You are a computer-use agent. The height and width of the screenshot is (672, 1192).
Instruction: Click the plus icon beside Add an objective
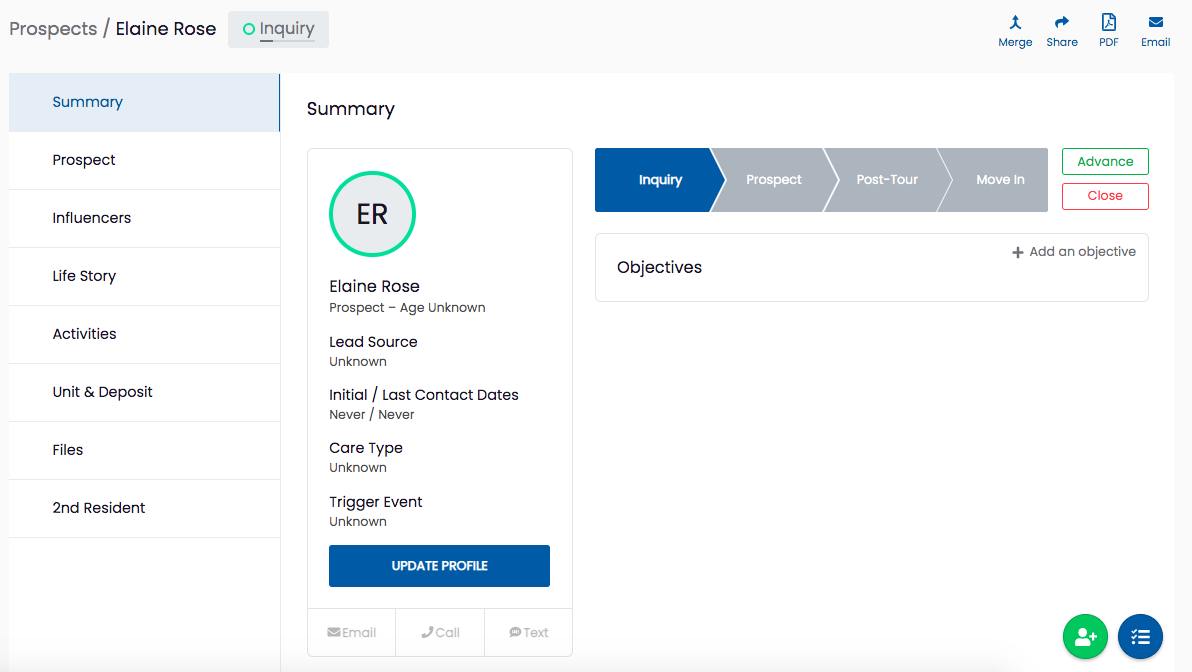coord(1017,252)
